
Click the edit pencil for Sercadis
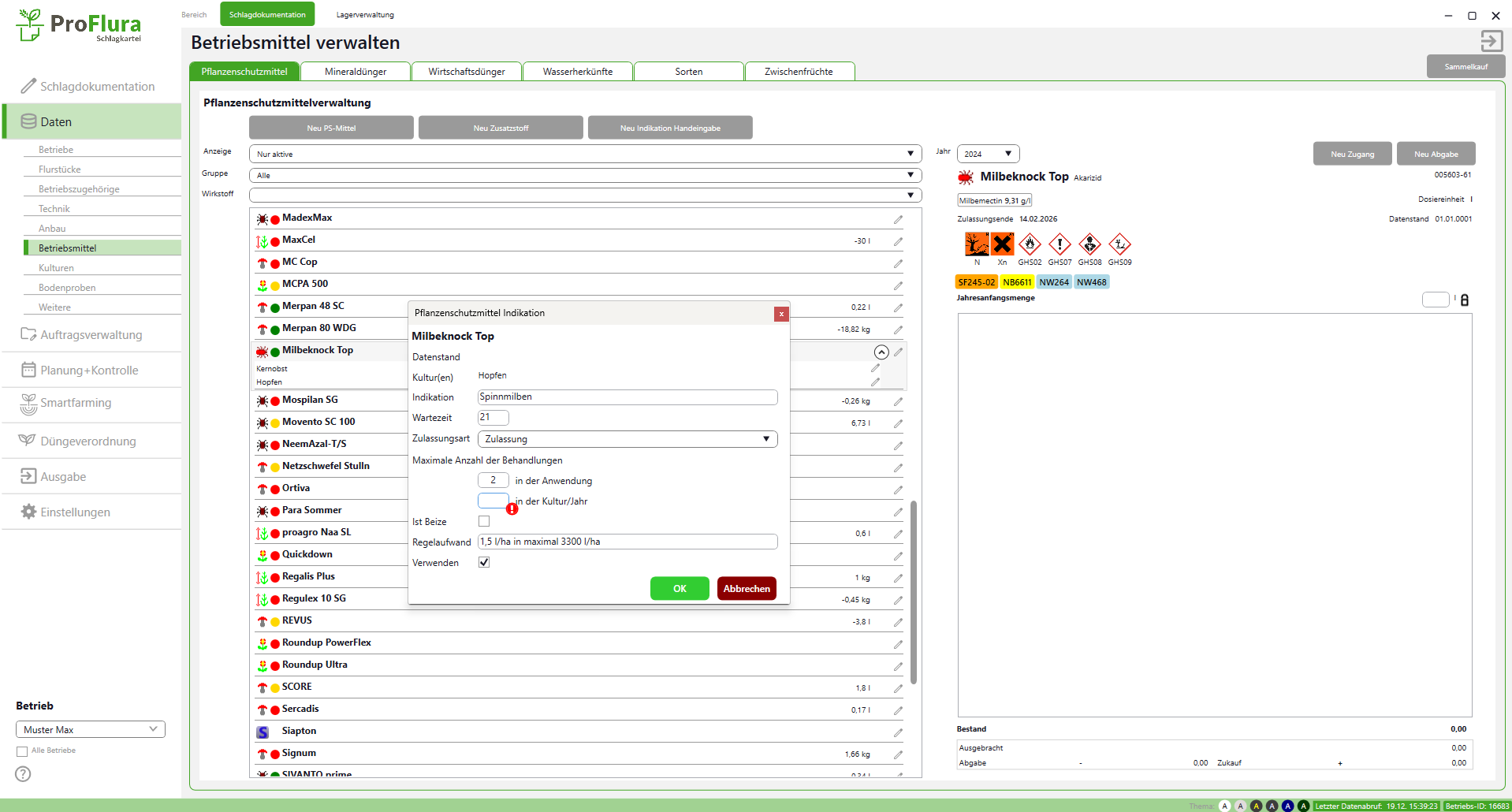pos(898,710)
